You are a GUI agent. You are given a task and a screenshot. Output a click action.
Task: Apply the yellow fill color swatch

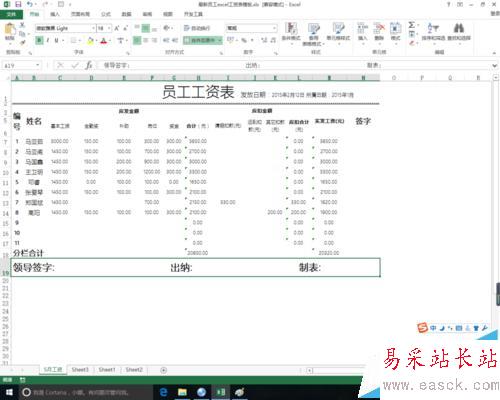90,41
